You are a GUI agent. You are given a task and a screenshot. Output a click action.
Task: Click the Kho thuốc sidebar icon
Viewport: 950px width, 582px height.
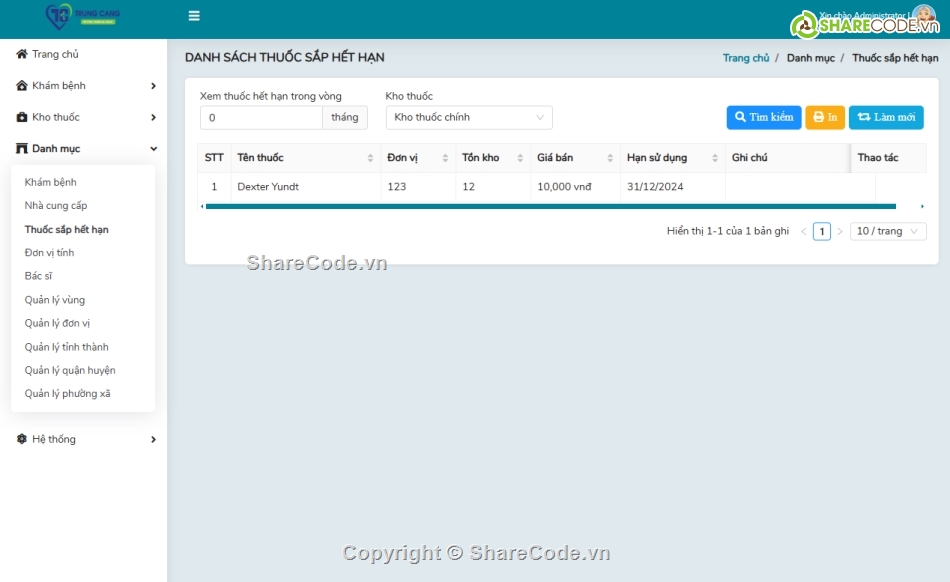click(x=22, y=117)
